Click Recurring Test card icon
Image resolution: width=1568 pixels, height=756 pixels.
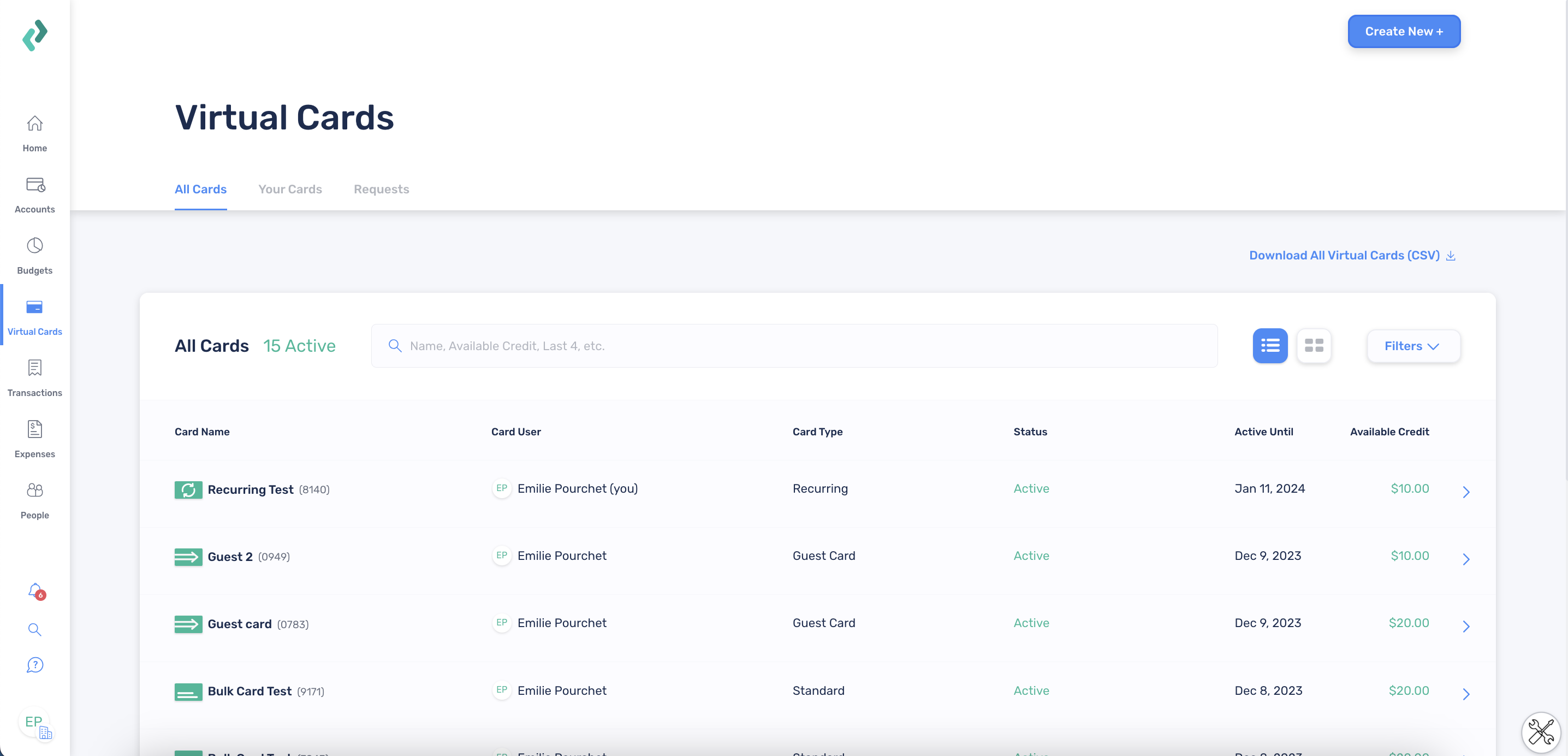[188, 490]
